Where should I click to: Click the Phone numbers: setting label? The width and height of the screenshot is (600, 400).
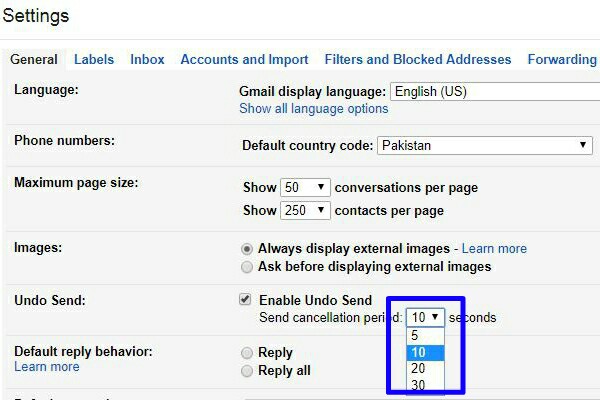coord(64,140)
